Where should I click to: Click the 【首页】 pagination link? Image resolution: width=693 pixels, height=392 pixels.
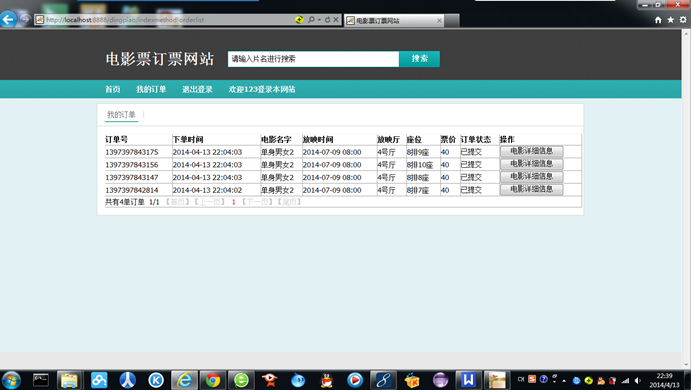(x=177, y=202)
